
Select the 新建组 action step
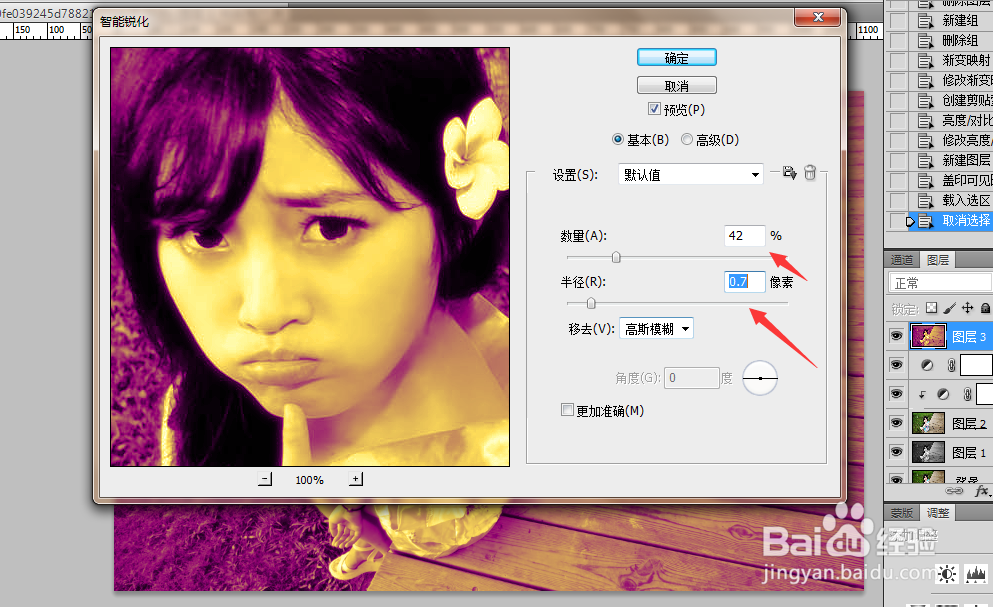pos(960,21)
